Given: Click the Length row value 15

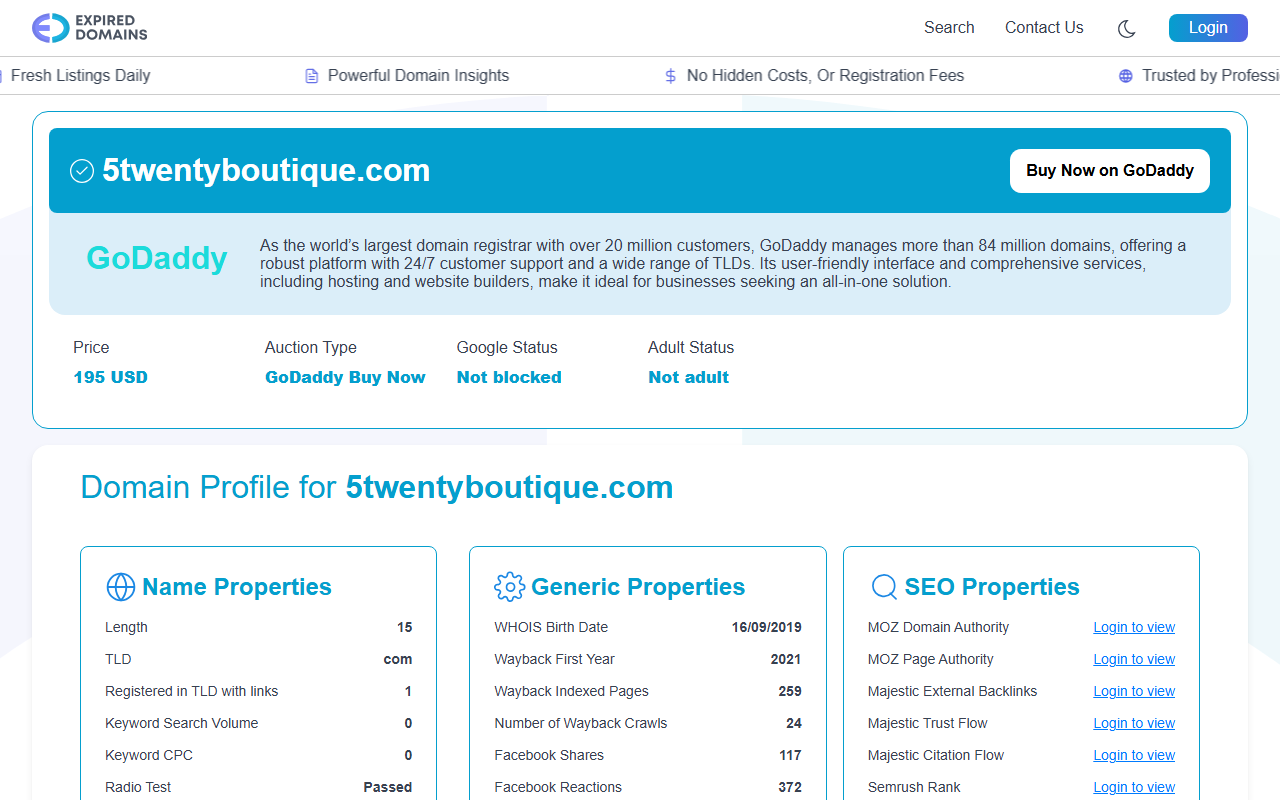Looking at the screenshot, I should click(404, 628).
